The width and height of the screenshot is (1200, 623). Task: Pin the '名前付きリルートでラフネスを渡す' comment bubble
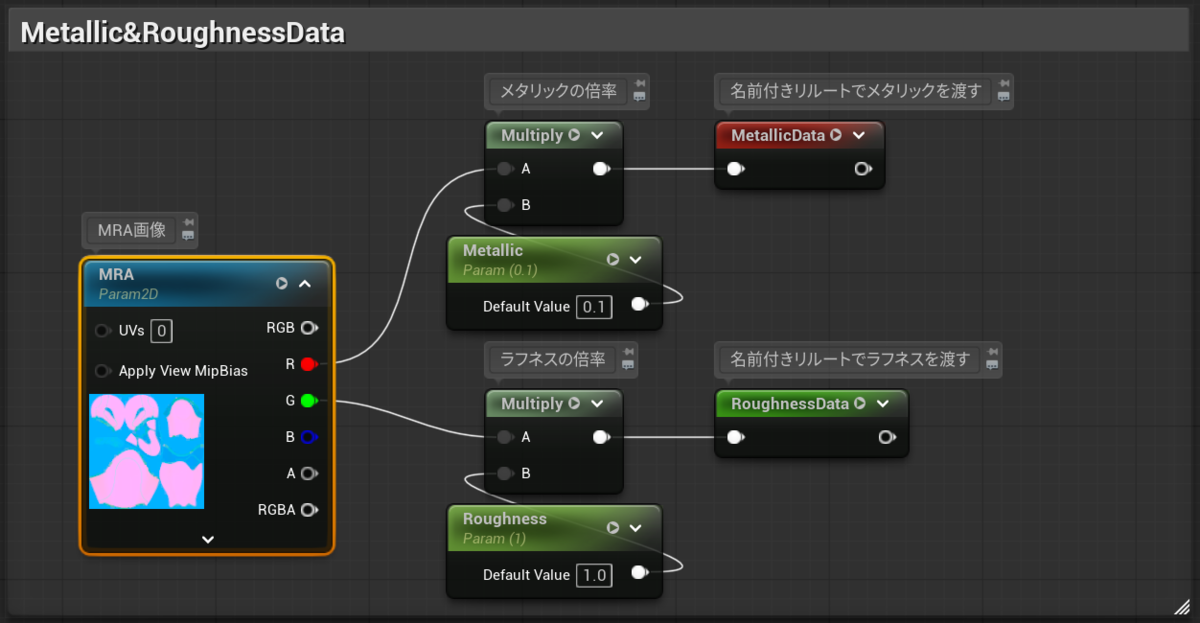click(991, 352)
